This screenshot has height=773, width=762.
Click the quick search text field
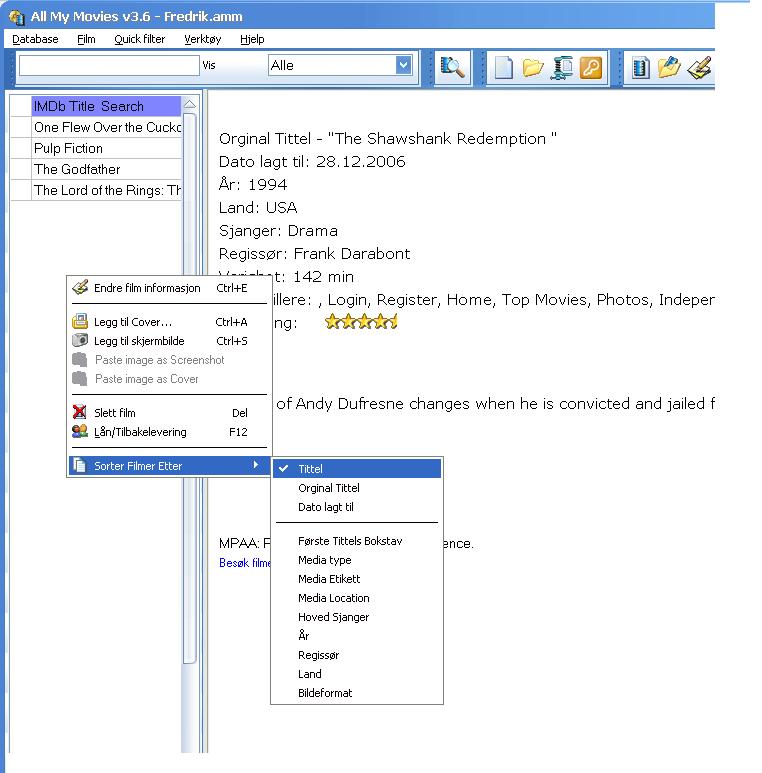[109, 65]
